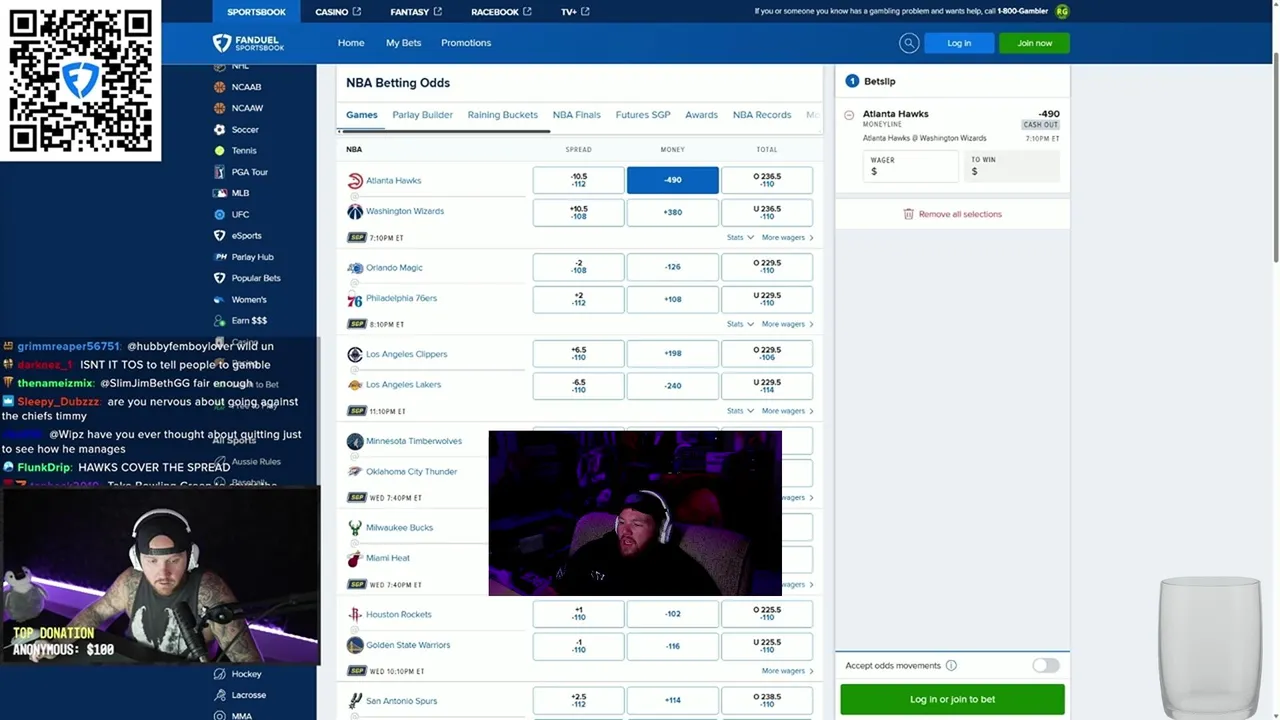Click the Philadelphia 76ers team logo

coord(355,299)
